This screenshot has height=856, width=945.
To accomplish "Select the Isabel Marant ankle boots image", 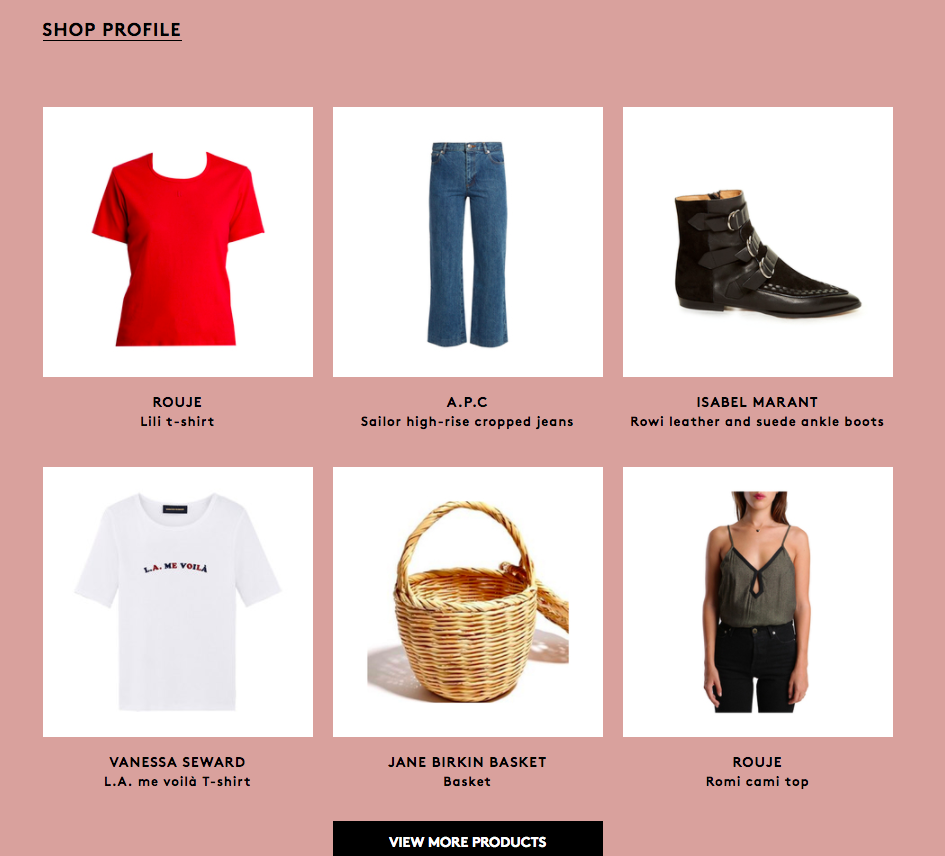I will tap(758, 242).
